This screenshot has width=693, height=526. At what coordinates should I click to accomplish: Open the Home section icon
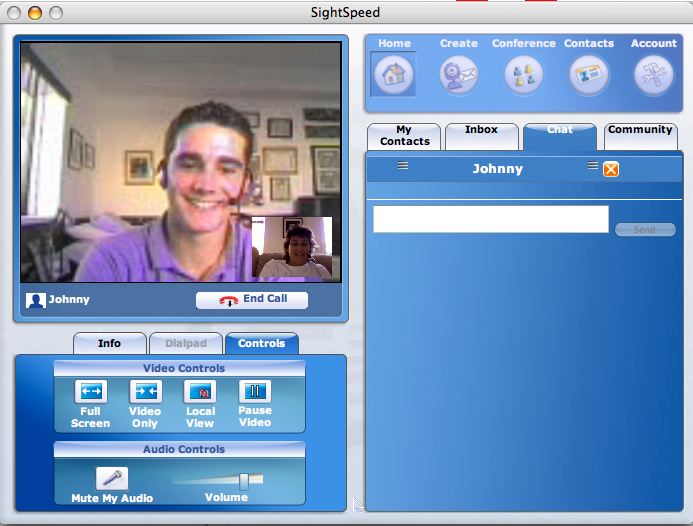(x=394, y=75)
